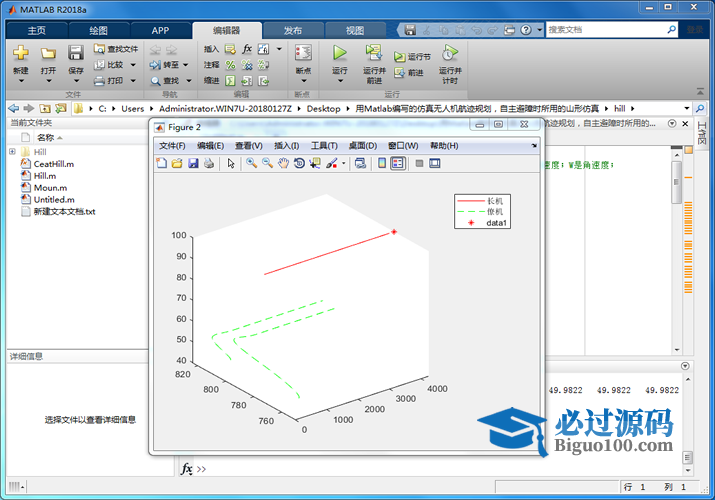Click the 查找文件 (Find Files) button
The height and width of the screenshot is (500, 715).
(116, 48)
